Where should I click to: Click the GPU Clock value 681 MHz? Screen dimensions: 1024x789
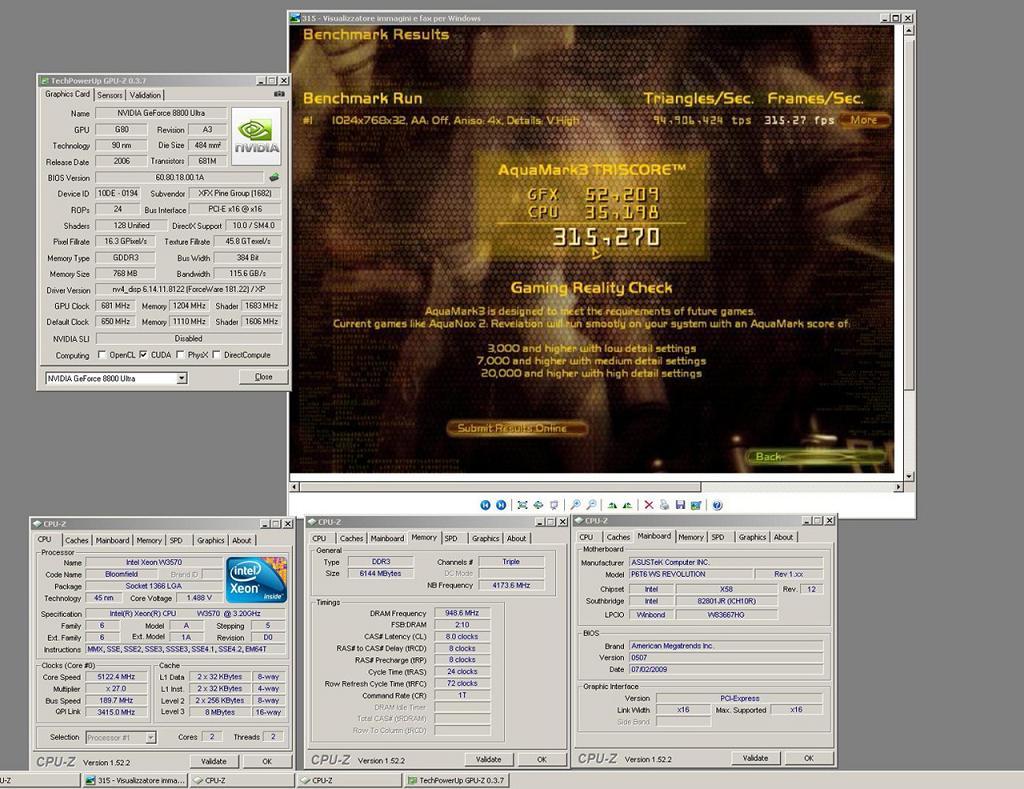click(x=116, y=306)
